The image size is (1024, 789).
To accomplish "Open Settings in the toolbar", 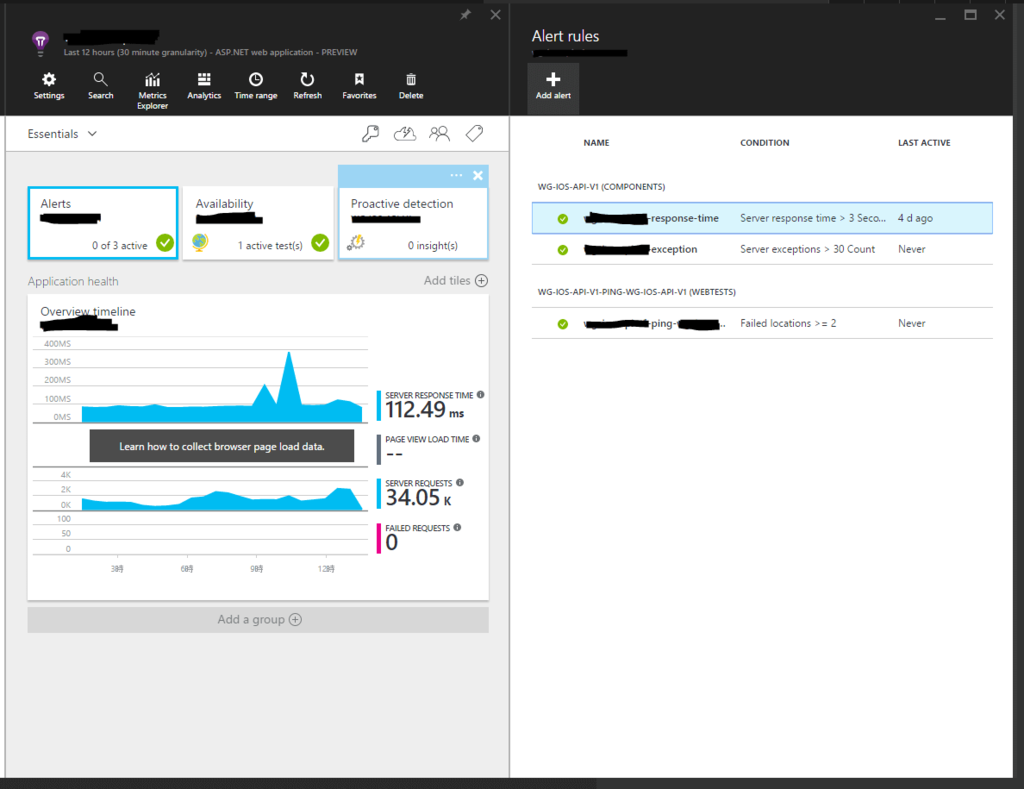I will (x=49, y=86).
